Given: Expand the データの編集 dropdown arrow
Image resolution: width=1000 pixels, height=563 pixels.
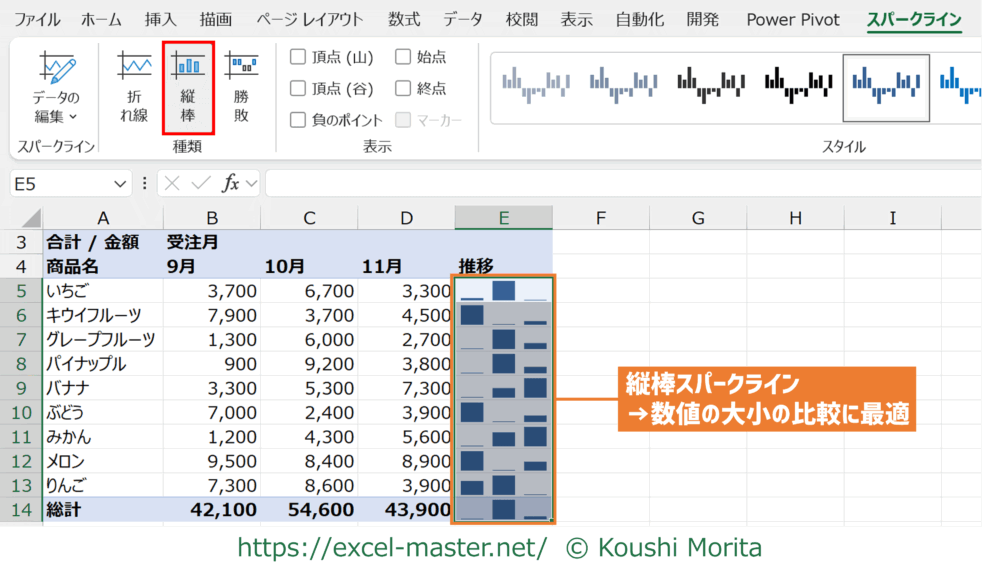Looking at the screenshot, I should click(x=74, y=116).
